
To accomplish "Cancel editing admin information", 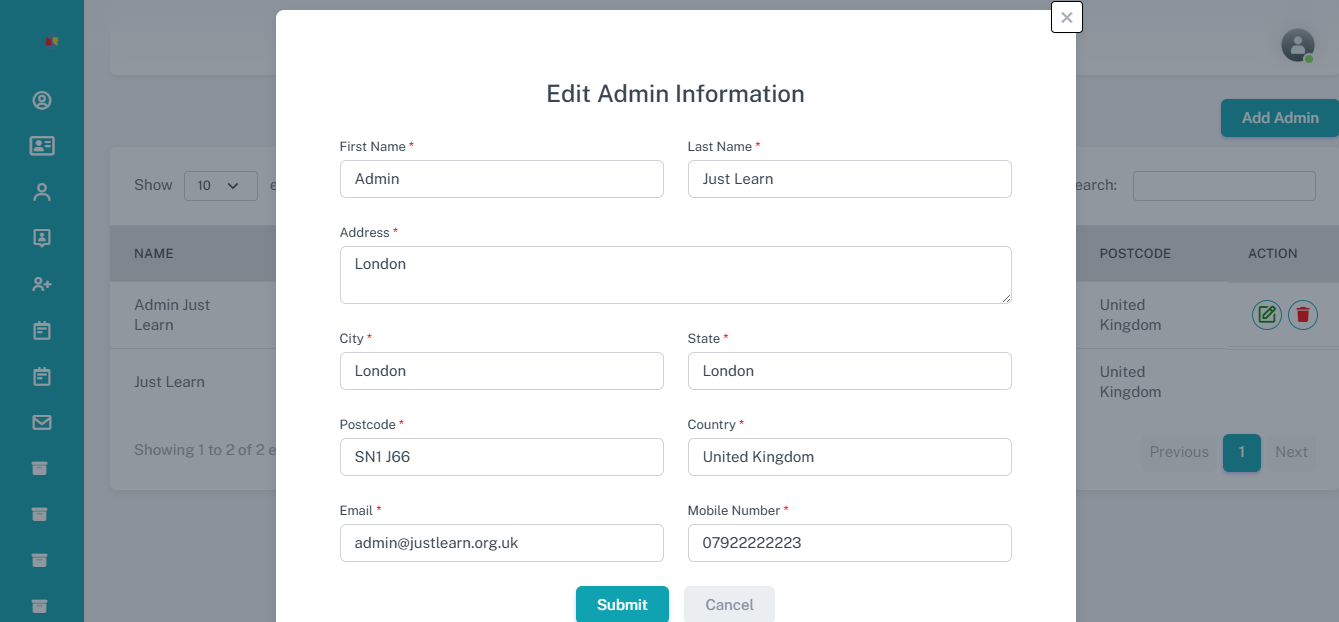I will coord(729,604).
